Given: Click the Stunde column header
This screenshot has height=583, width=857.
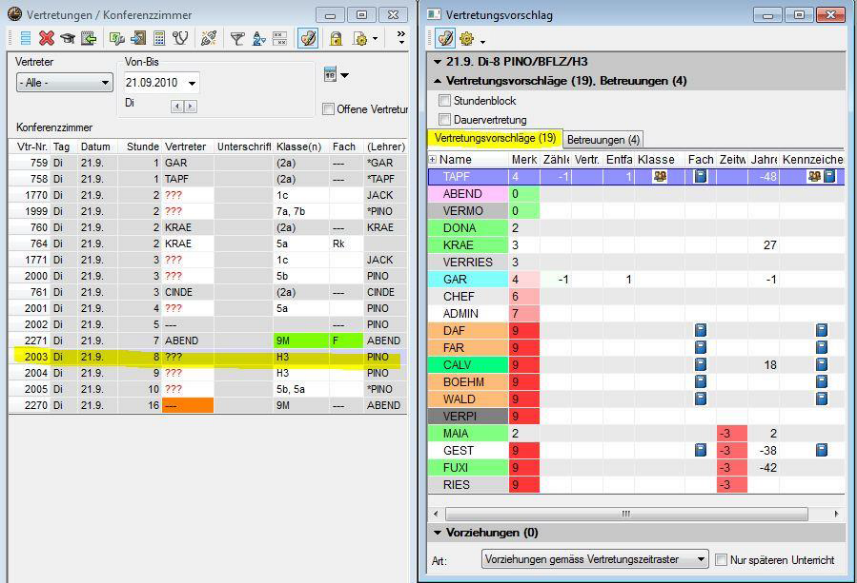Looking at the screenshot, I should pos(142,147).
